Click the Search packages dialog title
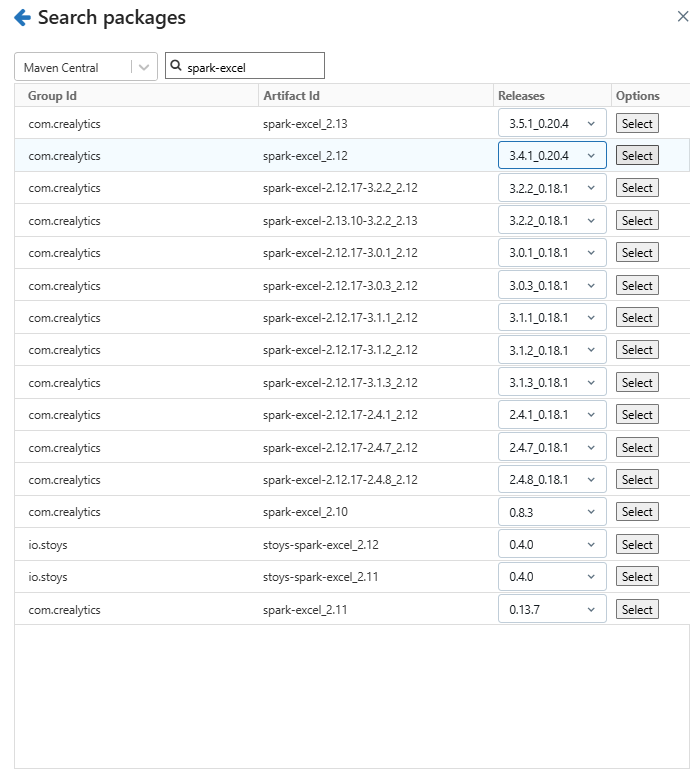The height and width of the screenshot is (778, 700). pyautogui.click(x=112, y=18)
